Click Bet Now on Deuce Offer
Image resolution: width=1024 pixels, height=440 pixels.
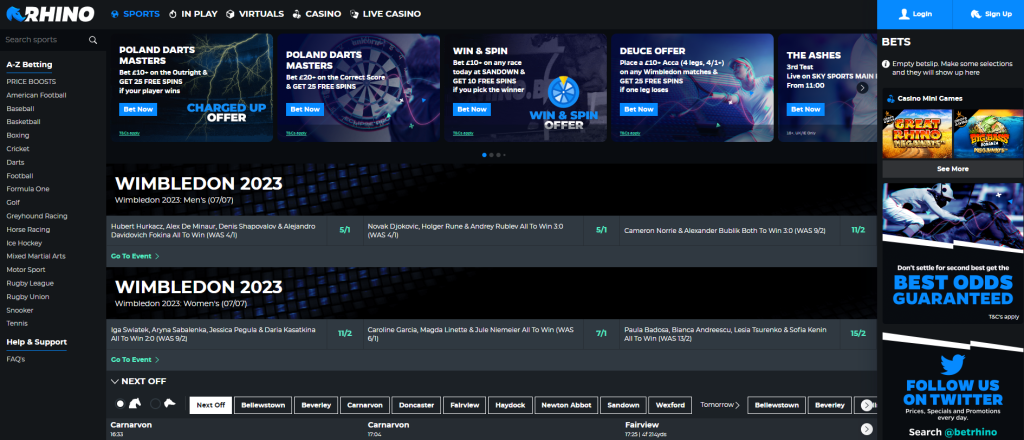tap(639, 109)
